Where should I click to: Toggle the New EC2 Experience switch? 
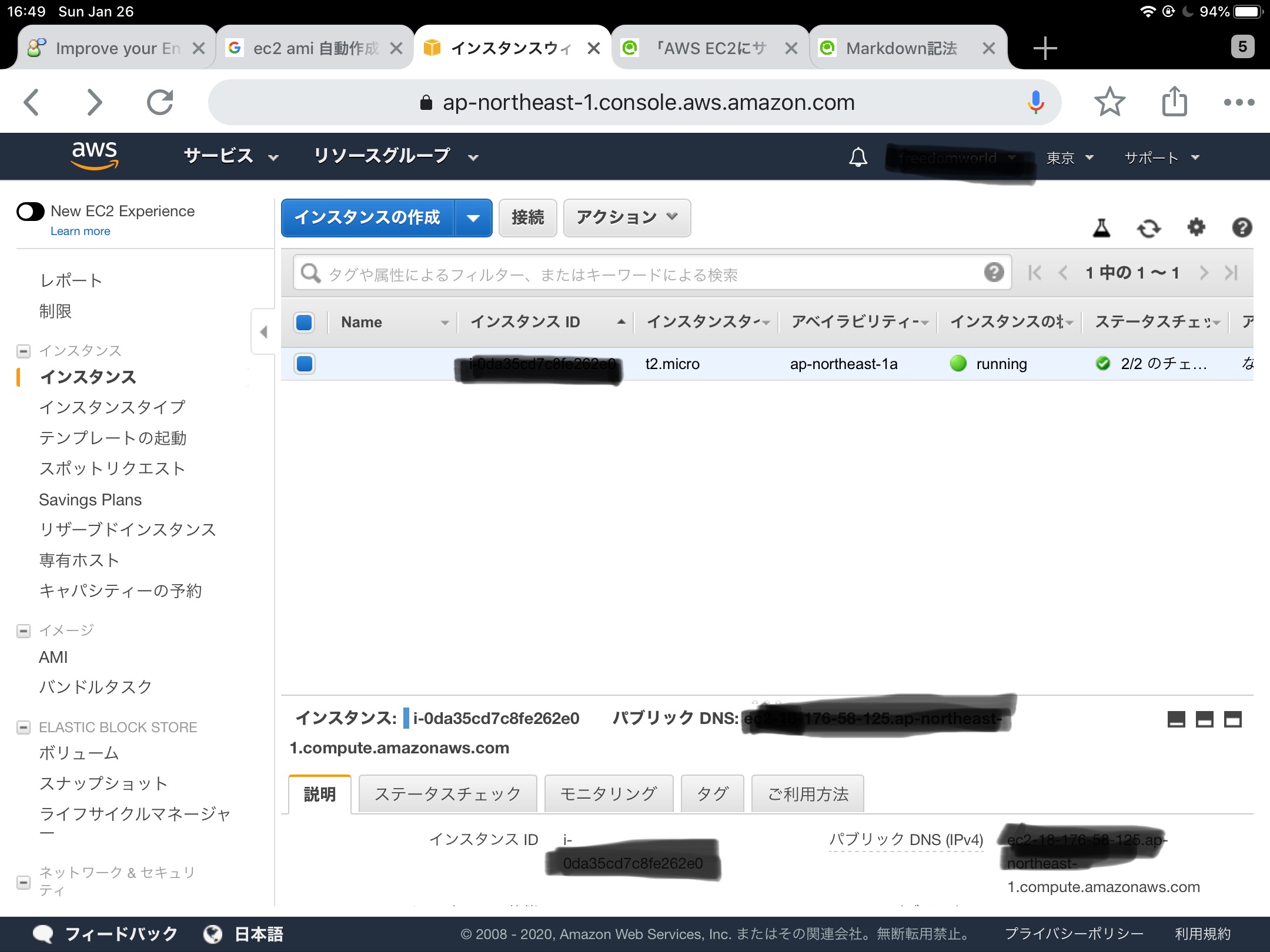coord(31,212)
